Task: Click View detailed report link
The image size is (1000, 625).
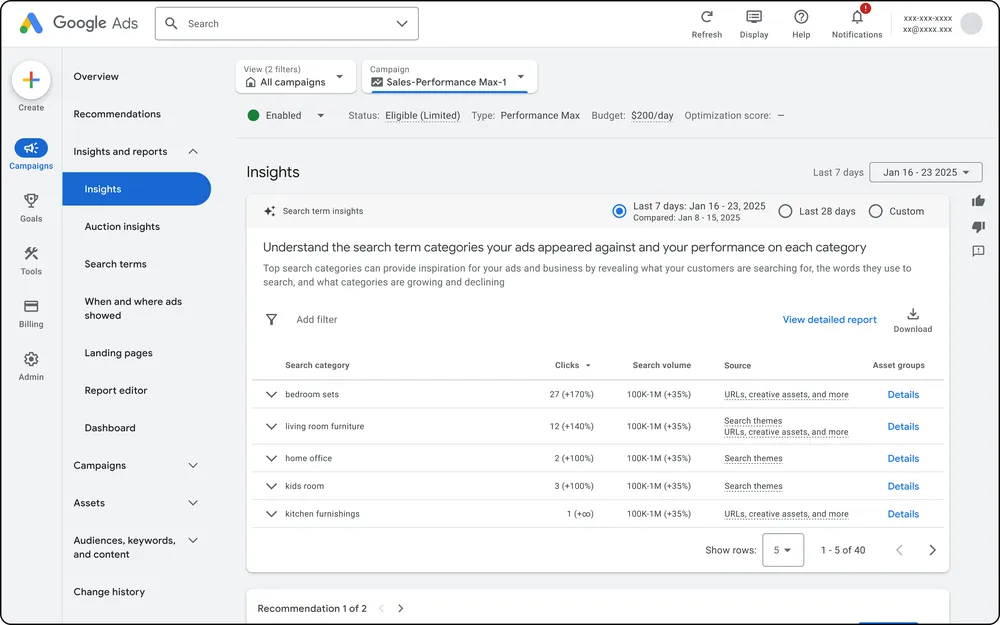Action: click(x=829, y=320)
